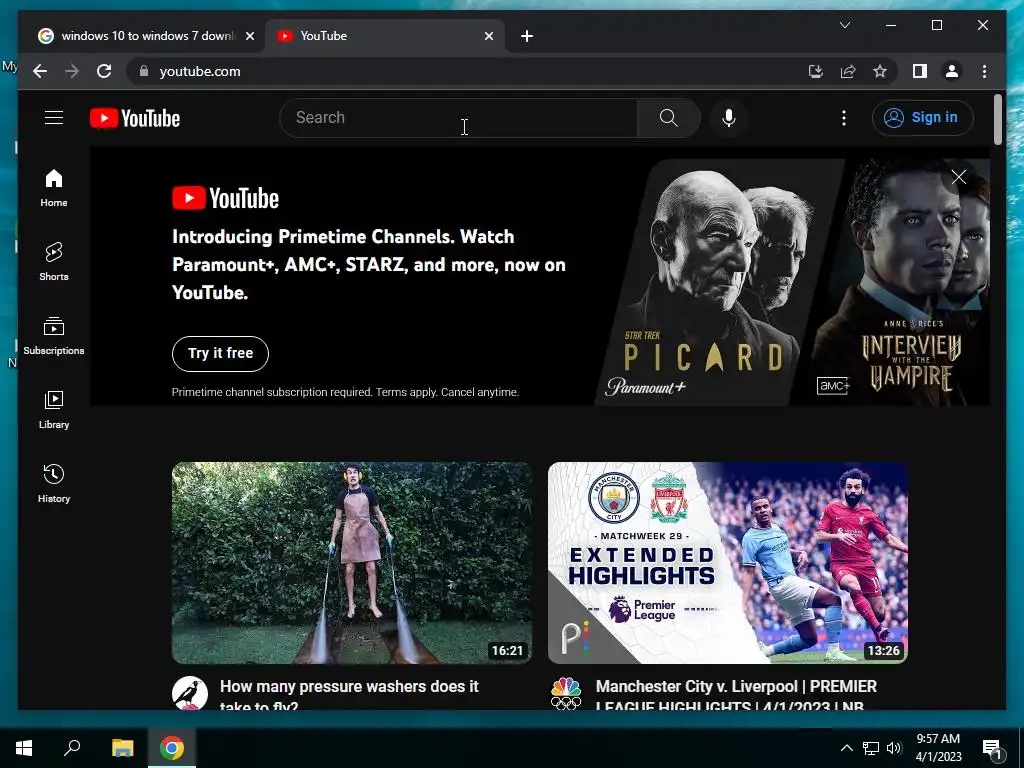Open Library in sidebar
The image size is (1024, 768).
tap(54, 410)
